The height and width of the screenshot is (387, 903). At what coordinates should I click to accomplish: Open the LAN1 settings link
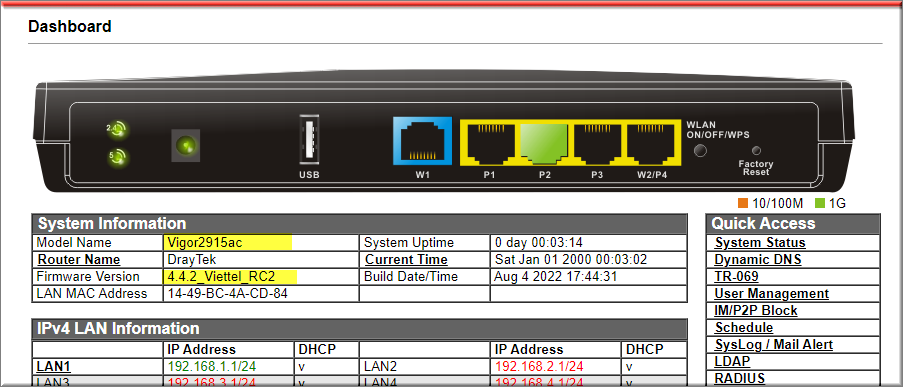point(54,366)
